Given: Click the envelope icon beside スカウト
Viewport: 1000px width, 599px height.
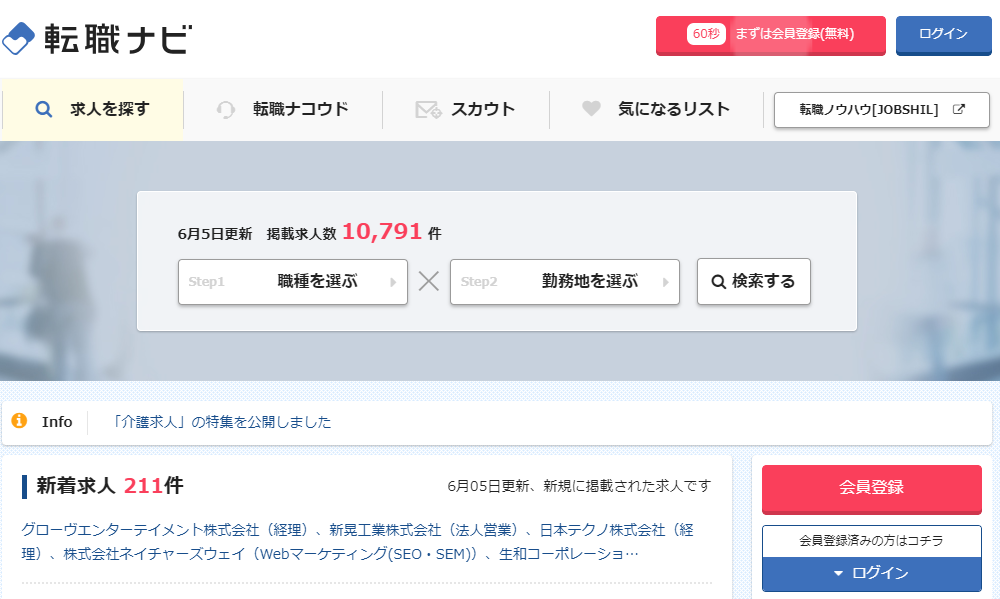Looking at the screenshot, I should pyautogui.click(x=428, y=110).
